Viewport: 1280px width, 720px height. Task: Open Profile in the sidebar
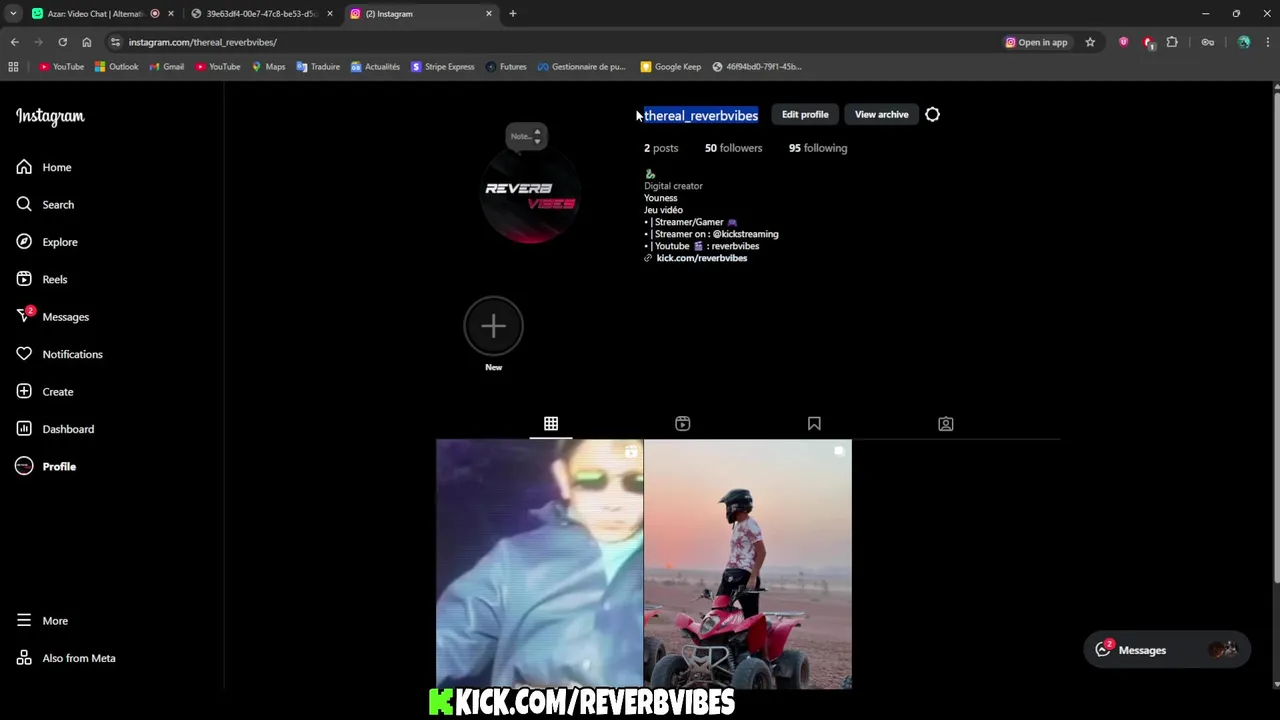46,466
